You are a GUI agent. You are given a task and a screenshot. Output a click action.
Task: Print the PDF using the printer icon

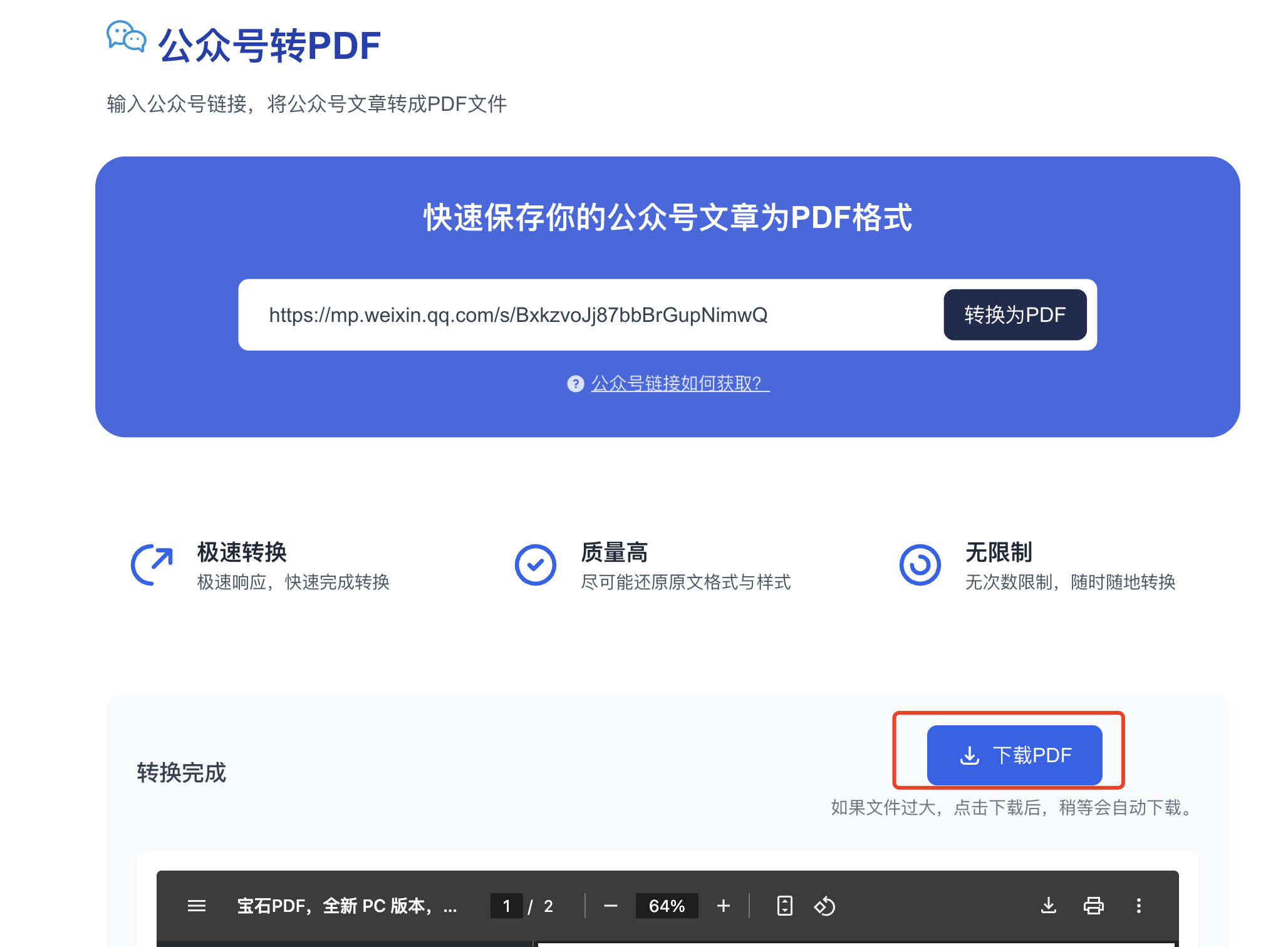coord(1093,905)
